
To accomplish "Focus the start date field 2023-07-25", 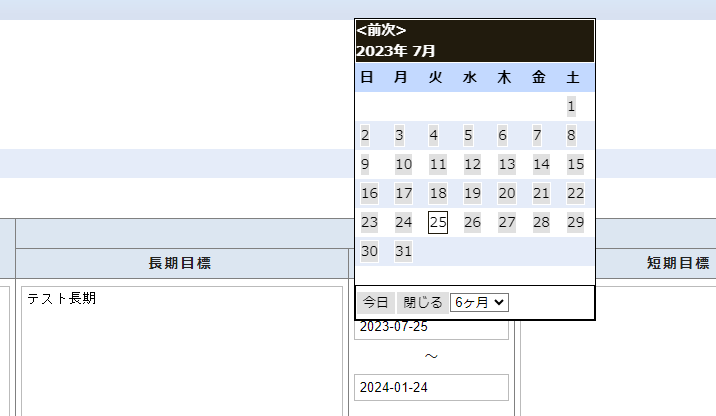I will tap(431, 327).
